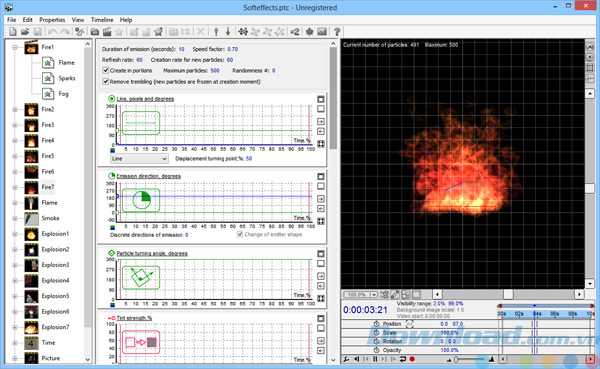
Task: Expand the Fire4 tree node
Action: point(15,140)
